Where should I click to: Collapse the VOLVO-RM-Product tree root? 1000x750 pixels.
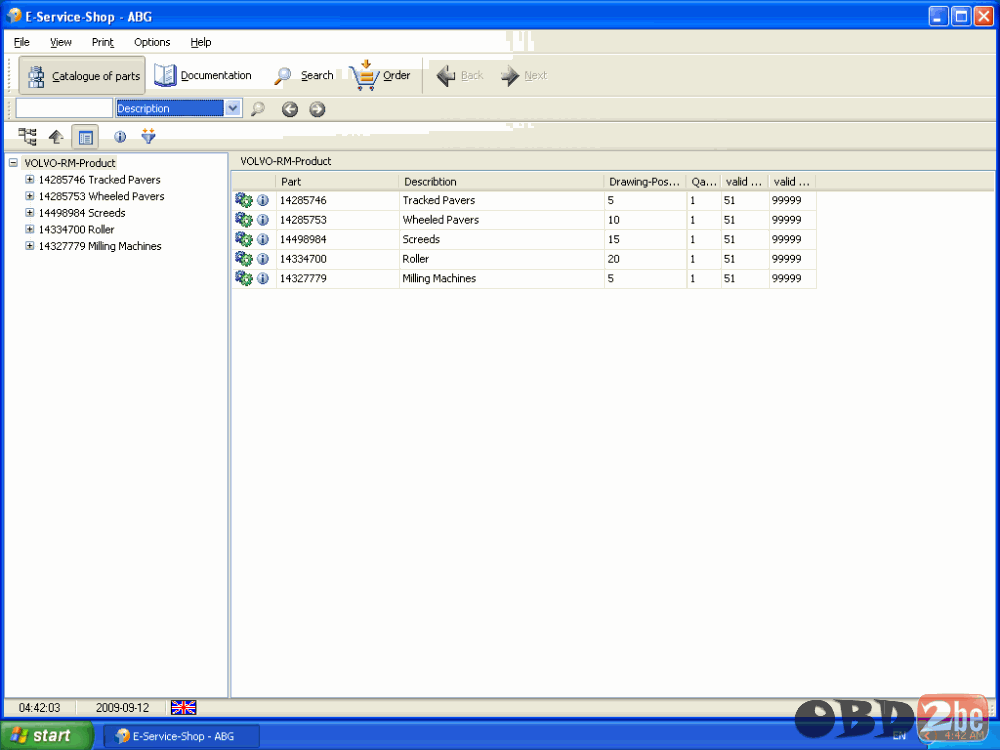click(x=13, y=163)
